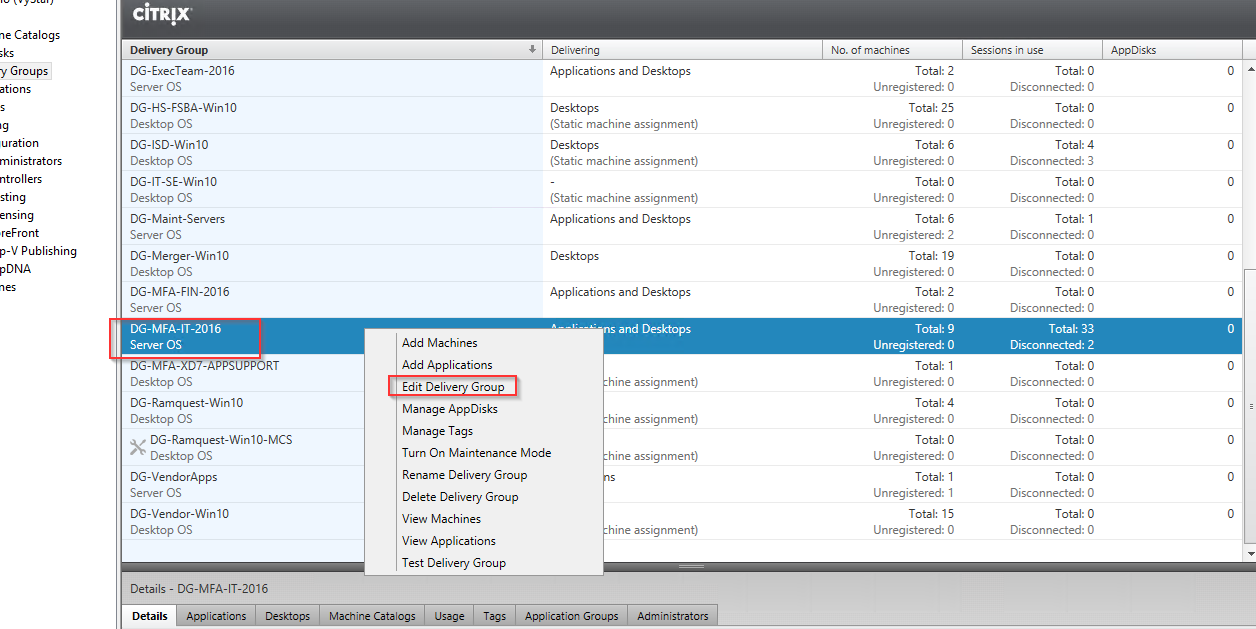Open the Application Groups tab
Screen dimensions: 1256x629
[x=572, y=616]
